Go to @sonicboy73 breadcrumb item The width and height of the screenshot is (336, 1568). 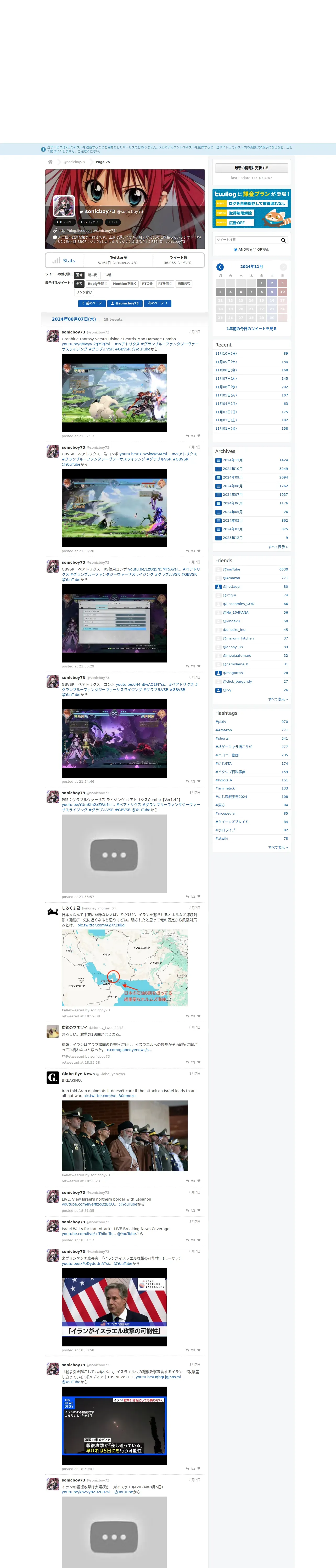74,162
